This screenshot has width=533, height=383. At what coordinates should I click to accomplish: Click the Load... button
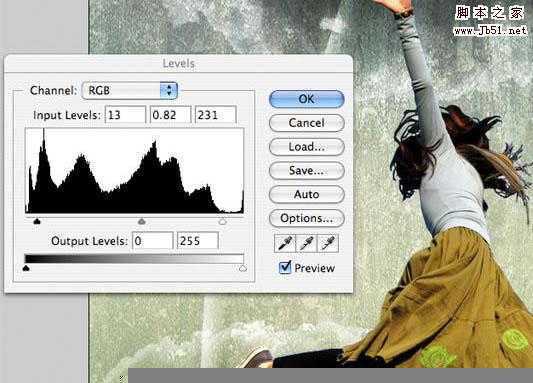307,147
